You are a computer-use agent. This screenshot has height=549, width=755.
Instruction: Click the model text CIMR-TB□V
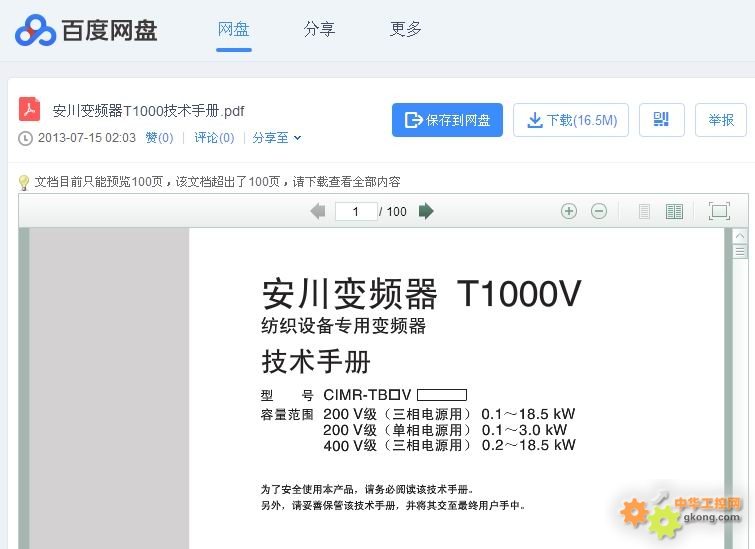click(367, 395)
